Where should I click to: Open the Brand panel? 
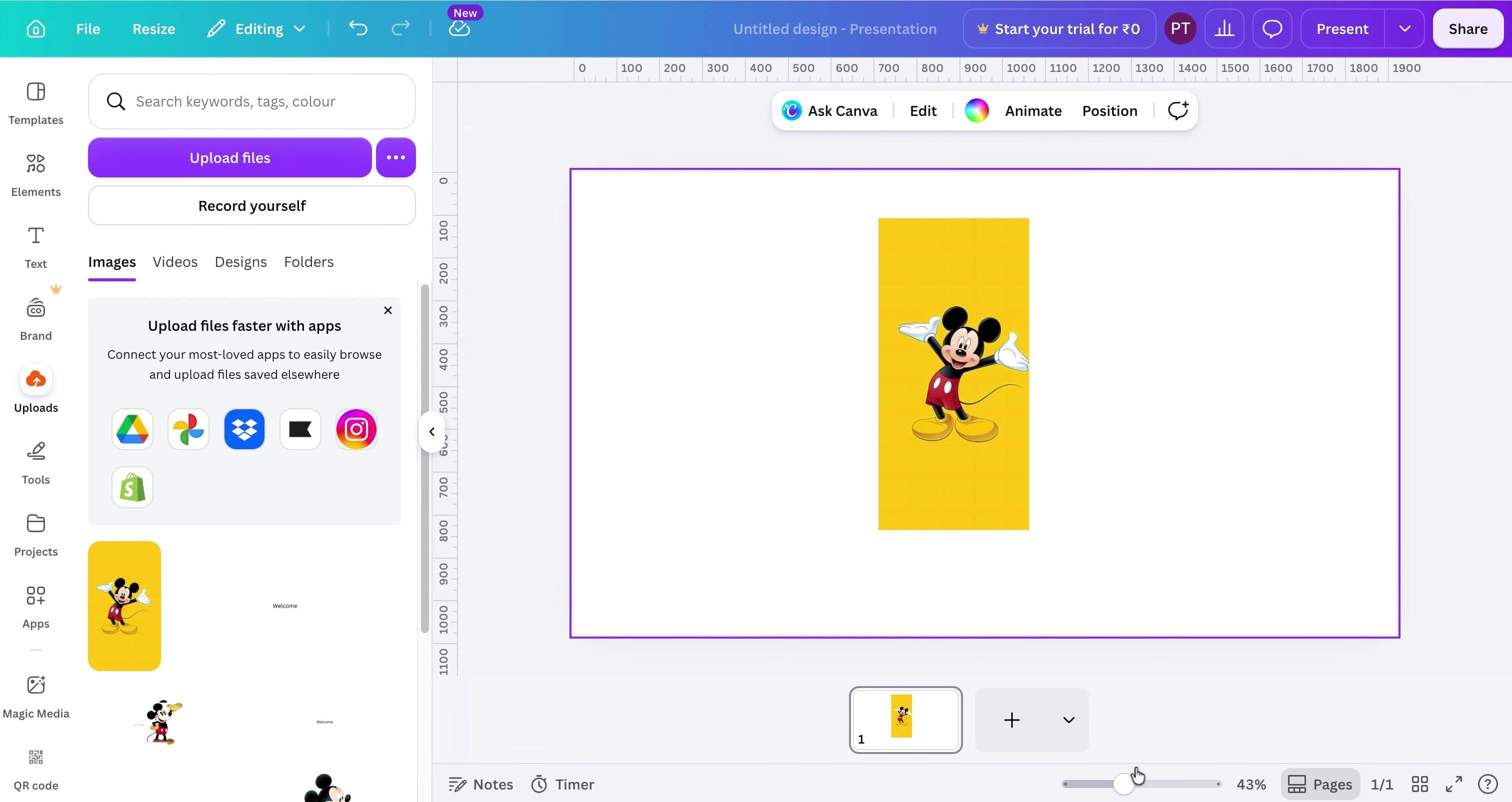coord(36,319)
